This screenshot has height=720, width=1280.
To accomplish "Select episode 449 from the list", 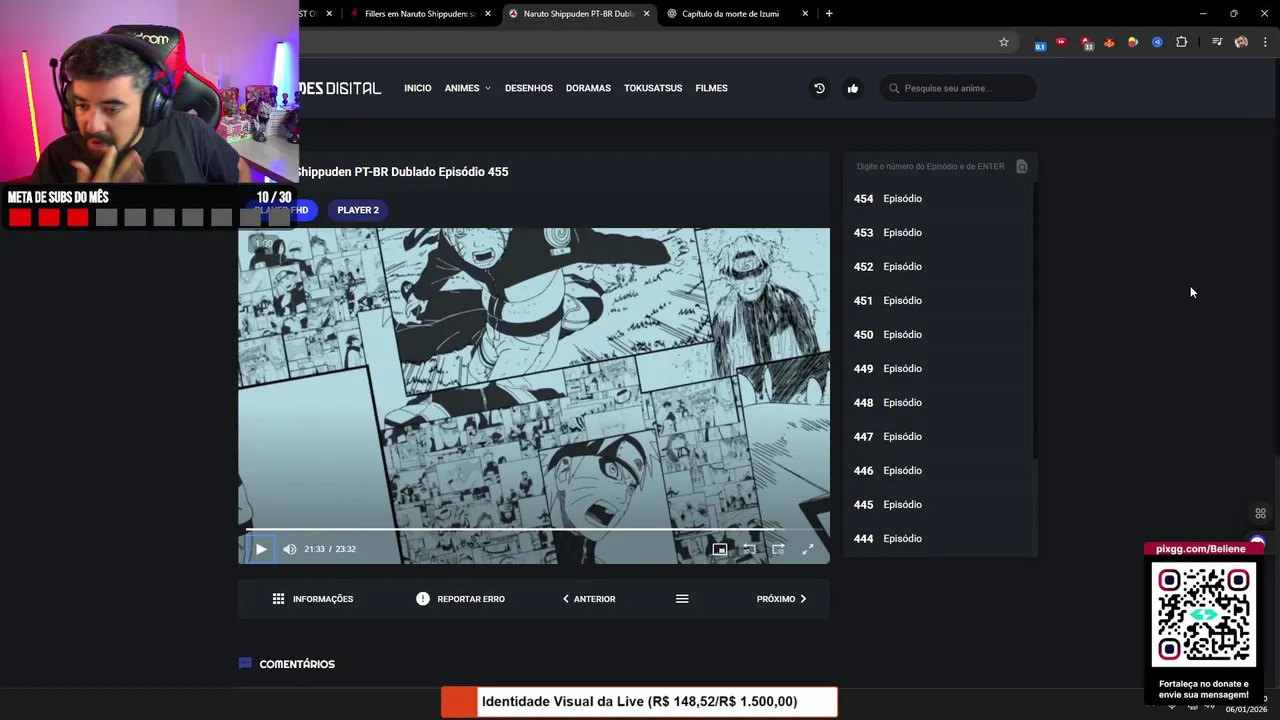I will [x=938, y=369].
